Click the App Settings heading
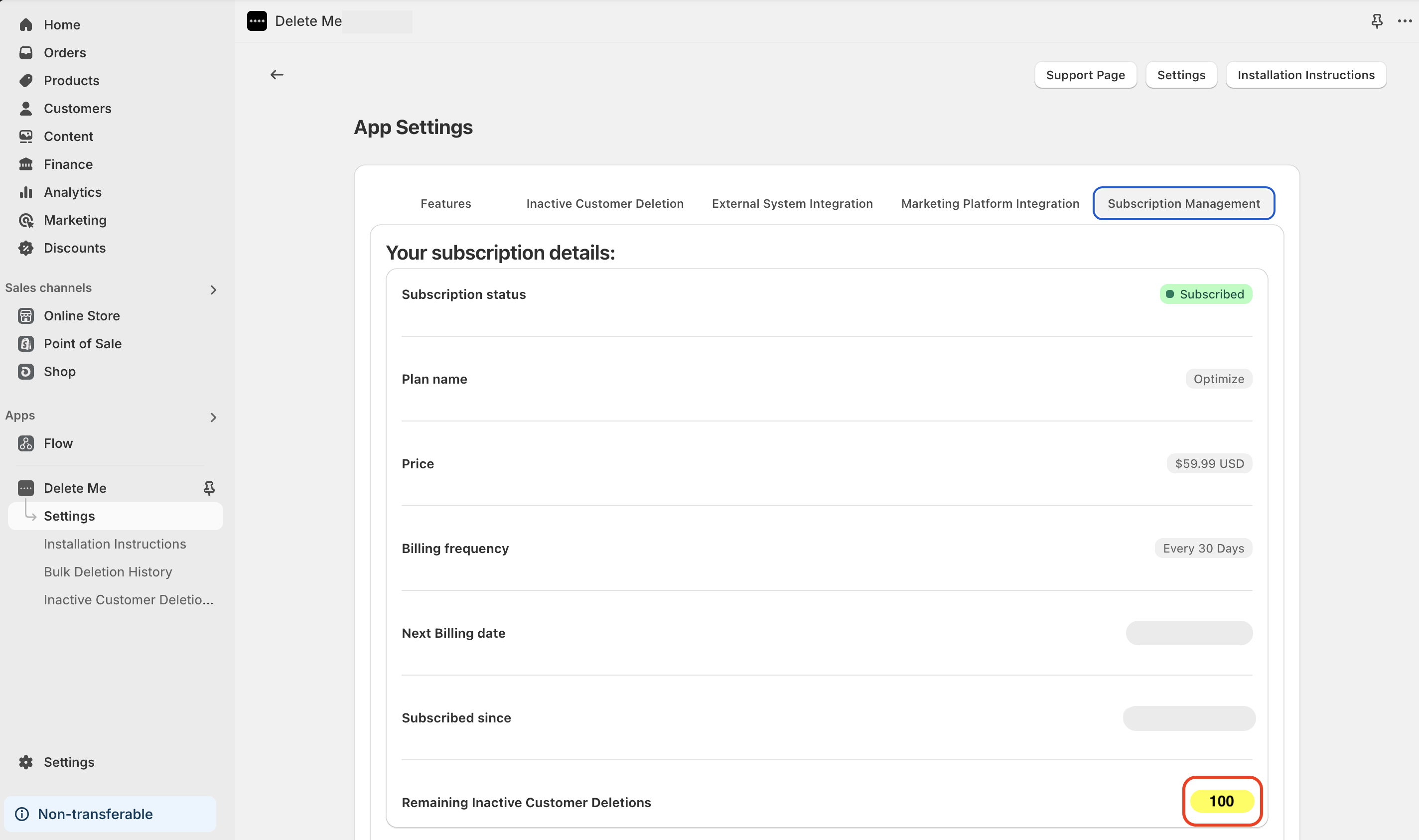 click(x=413, y=128)
